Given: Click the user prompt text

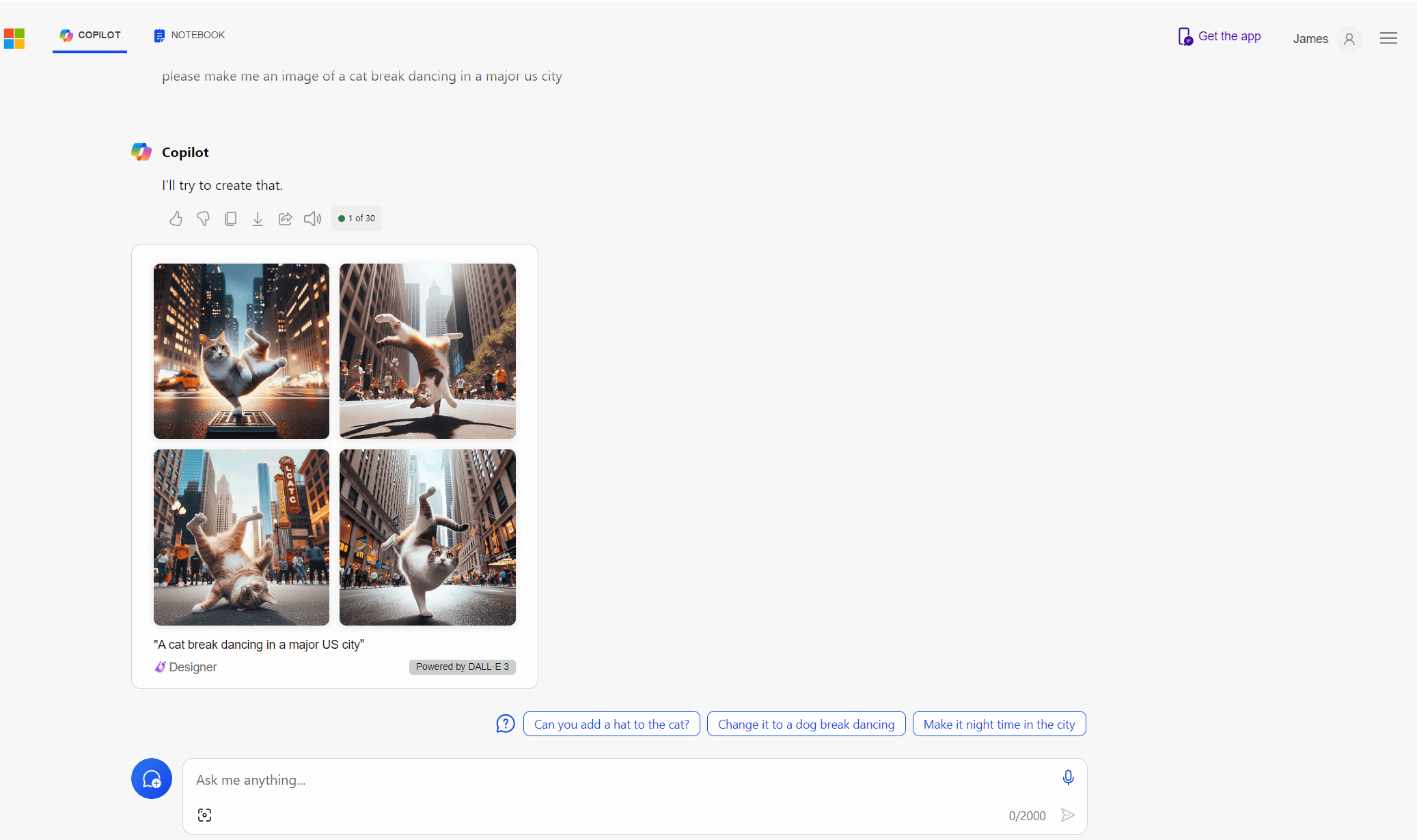Looking at the screenshot, I should [362, 76].
